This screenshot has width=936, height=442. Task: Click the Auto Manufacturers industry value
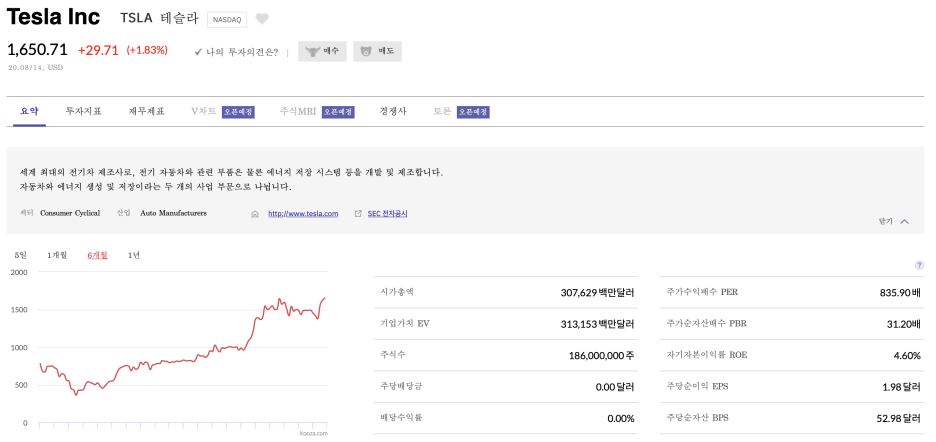[x=173, y=213]
